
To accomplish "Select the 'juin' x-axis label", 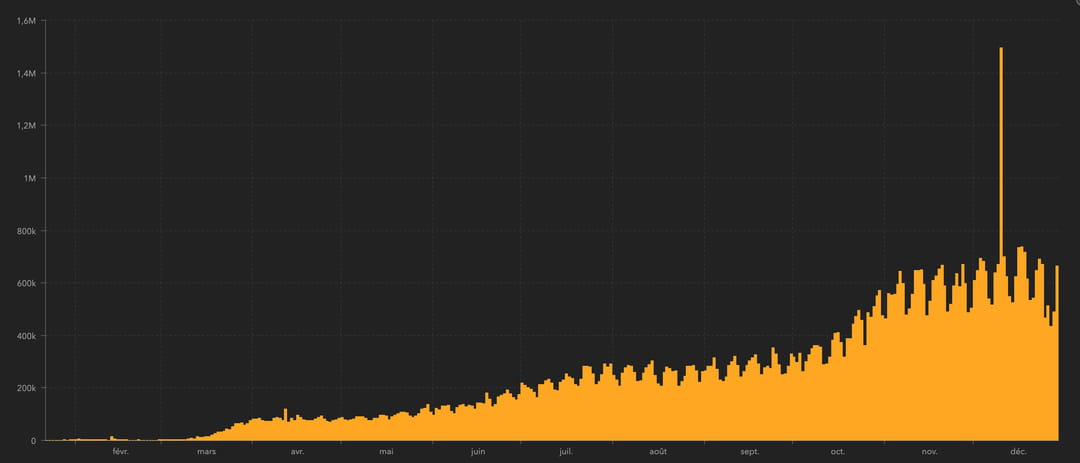I will [477, 452].
